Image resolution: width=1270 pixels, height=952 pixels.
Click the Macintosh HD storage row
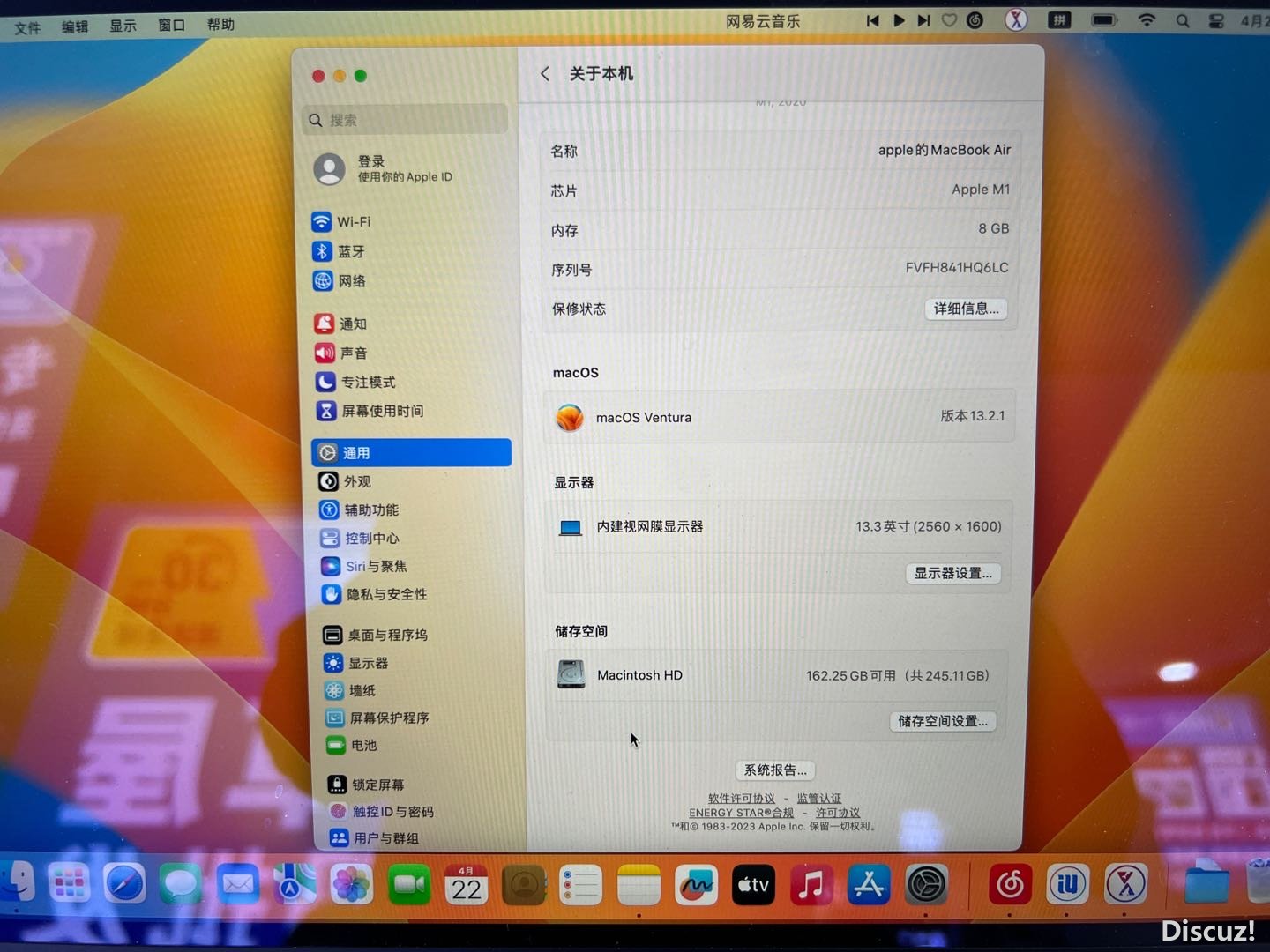[x=776, y=675]
